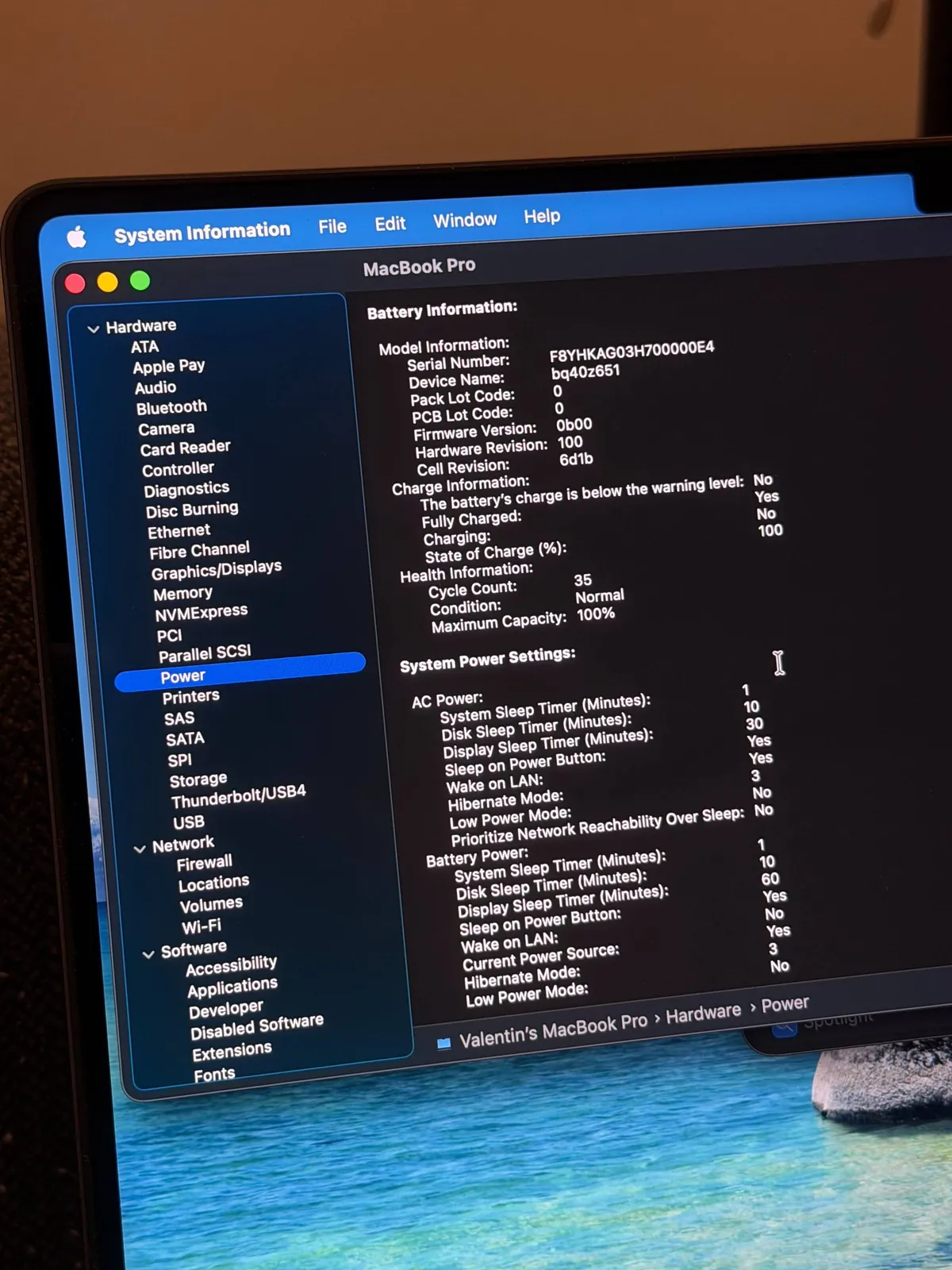Open the System Information menu
Screen dimensions: 952x1270
click(x=202, y=232)
